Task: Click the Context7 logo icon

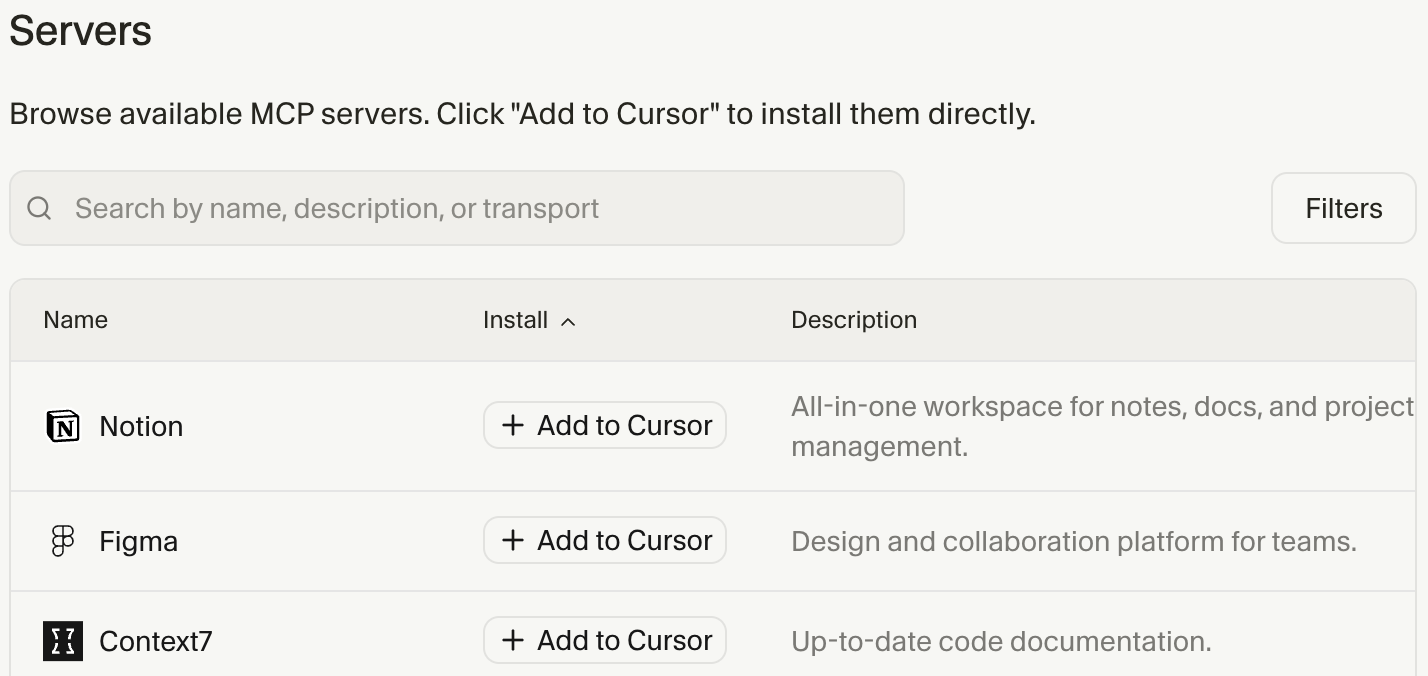Action: pyautogui.click(x=63, y=641)
